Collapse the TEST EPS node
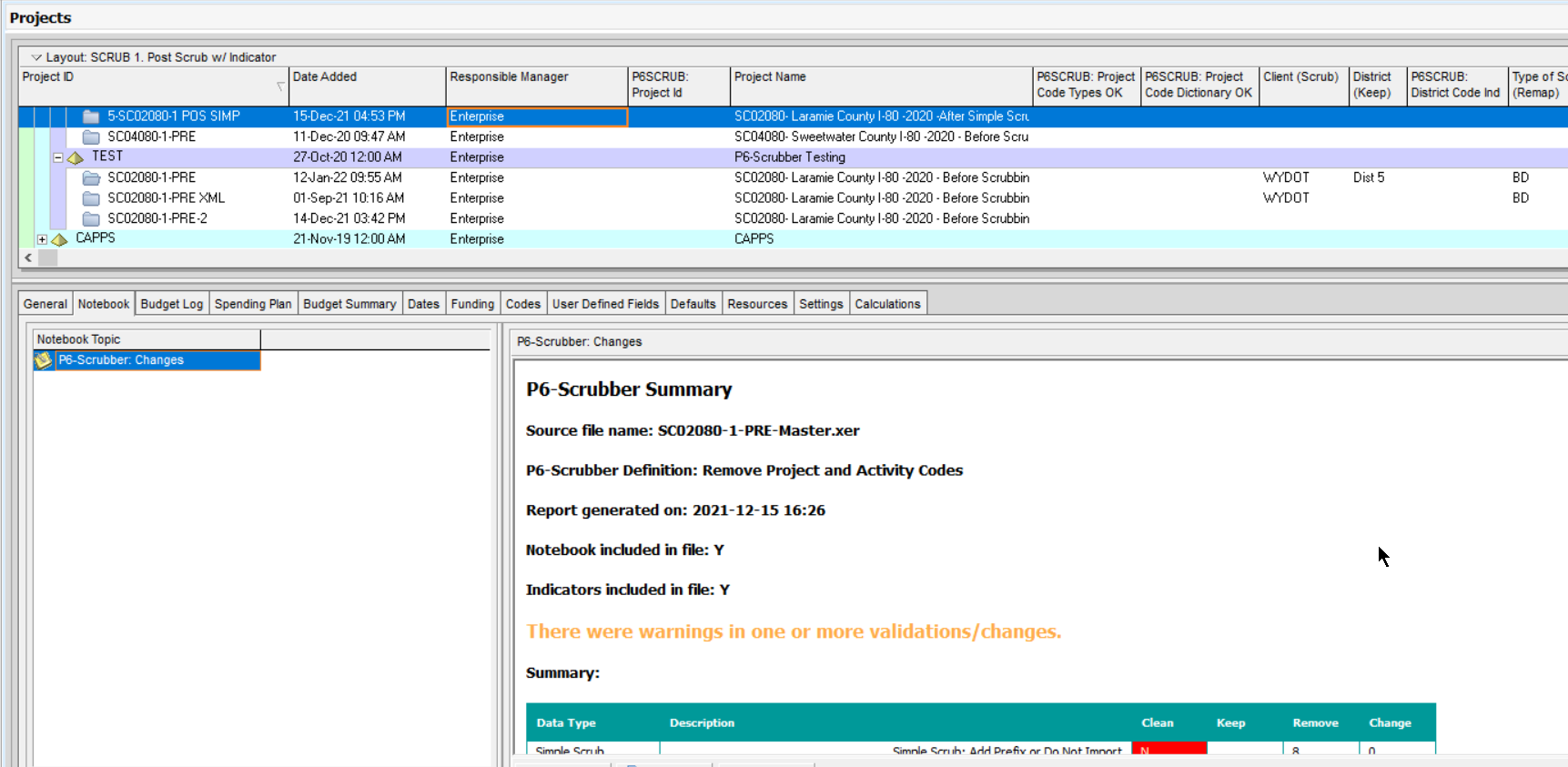The image size is (1568, 767). click(58, 157)
